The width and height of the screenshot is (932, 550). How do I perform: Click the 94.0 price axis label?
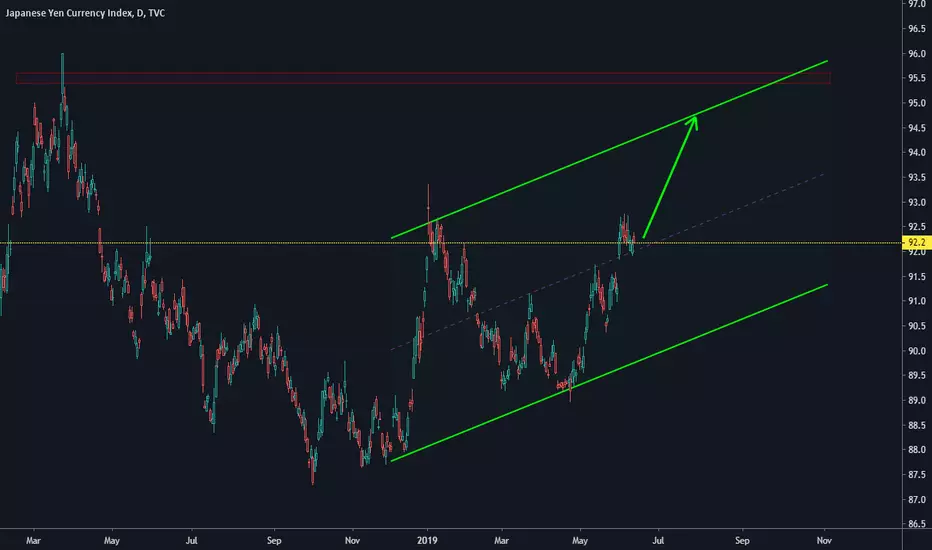[x=917, y=152]
